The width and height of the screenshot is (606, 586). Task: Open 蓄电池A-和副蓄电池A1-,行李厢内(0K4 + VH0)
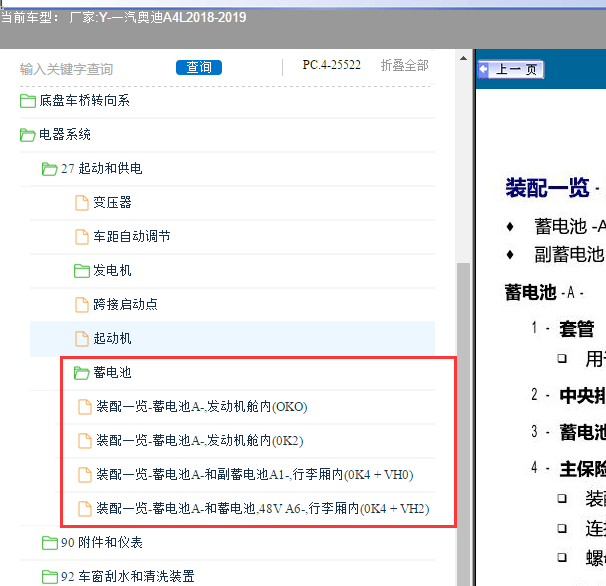coord(255,475)
